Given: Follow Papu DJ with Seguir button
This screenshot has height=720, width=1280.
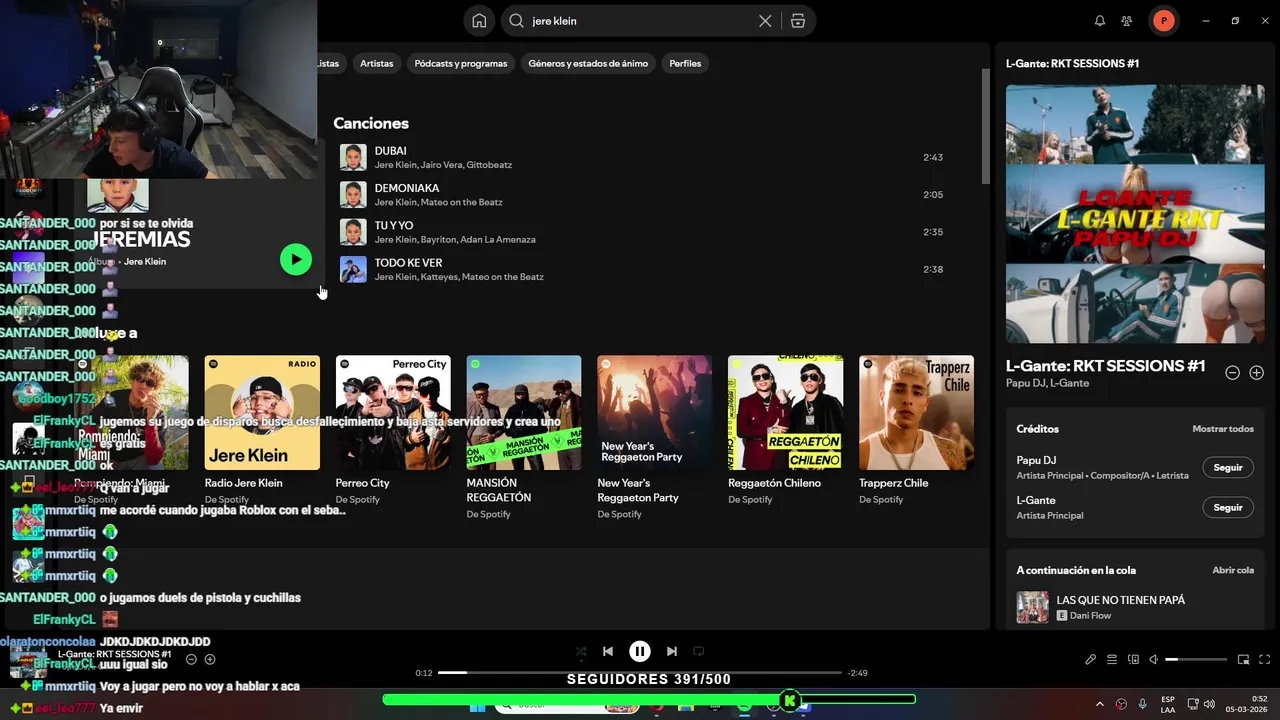Looking at the screenshot, I should coord(1228,468).
